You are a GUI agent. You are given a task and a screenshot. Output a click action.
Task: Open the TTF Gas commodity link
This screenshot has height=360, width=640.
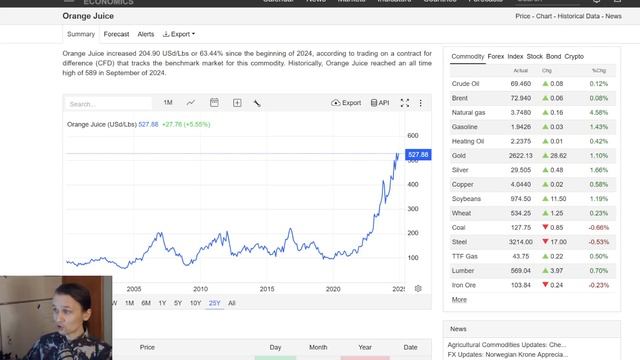coord(464,256)
